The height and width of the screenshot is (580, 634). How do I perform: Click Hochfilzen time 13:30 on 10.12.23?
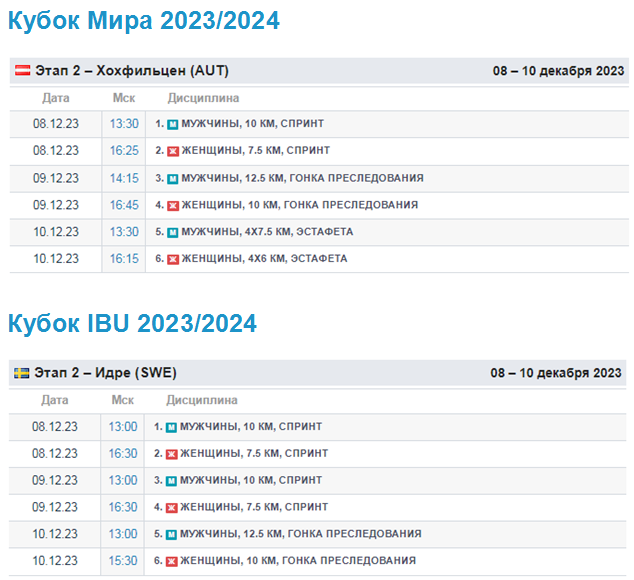click(x=124, y=232)
